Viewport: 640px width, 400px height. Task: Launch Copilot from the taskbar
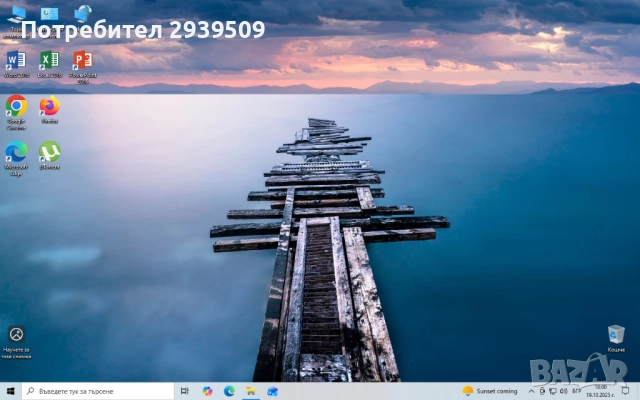pos(207,391)
